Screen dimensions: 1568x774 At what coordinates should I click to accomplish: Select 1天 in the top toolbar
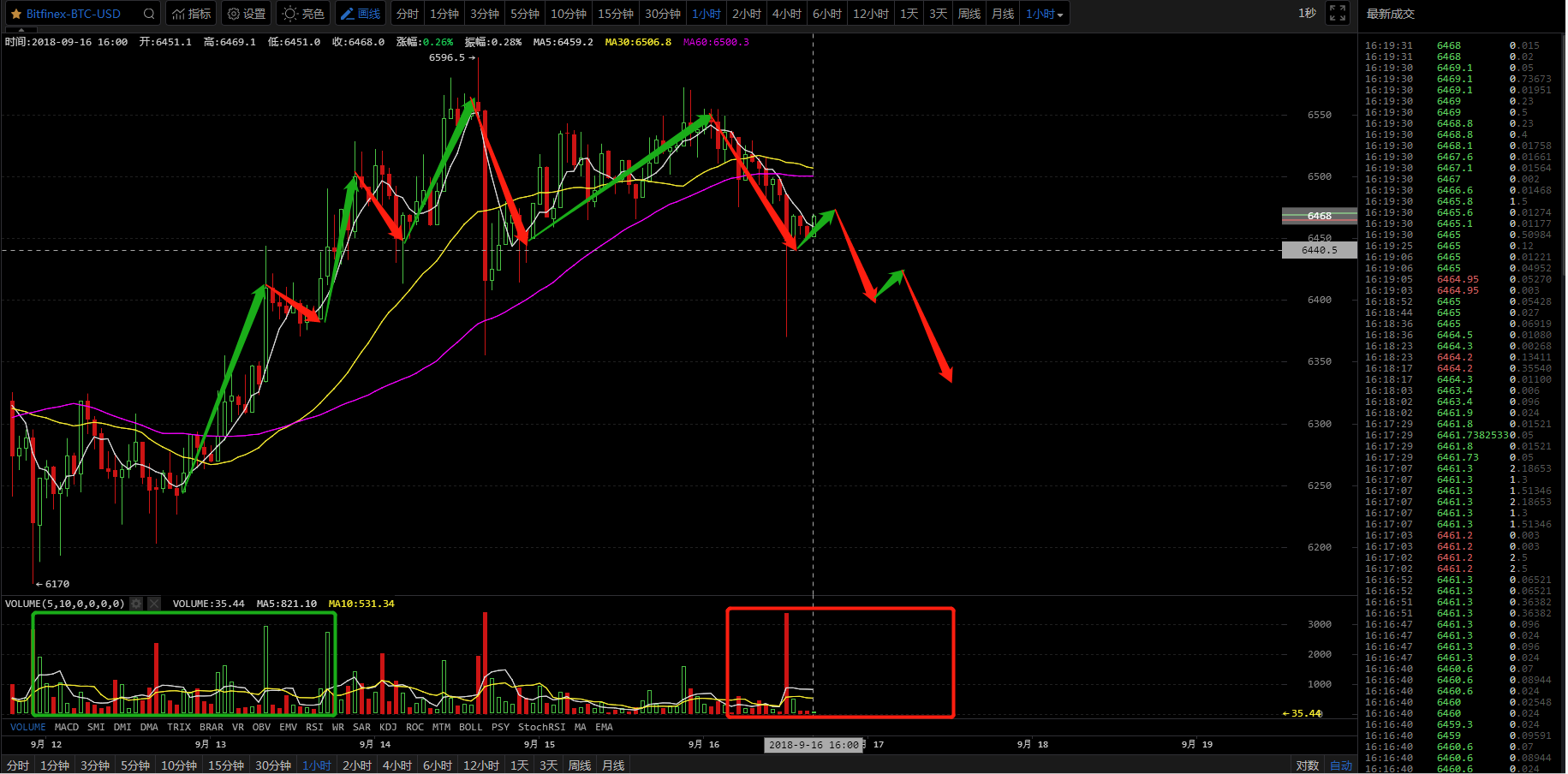click(909, 14)
